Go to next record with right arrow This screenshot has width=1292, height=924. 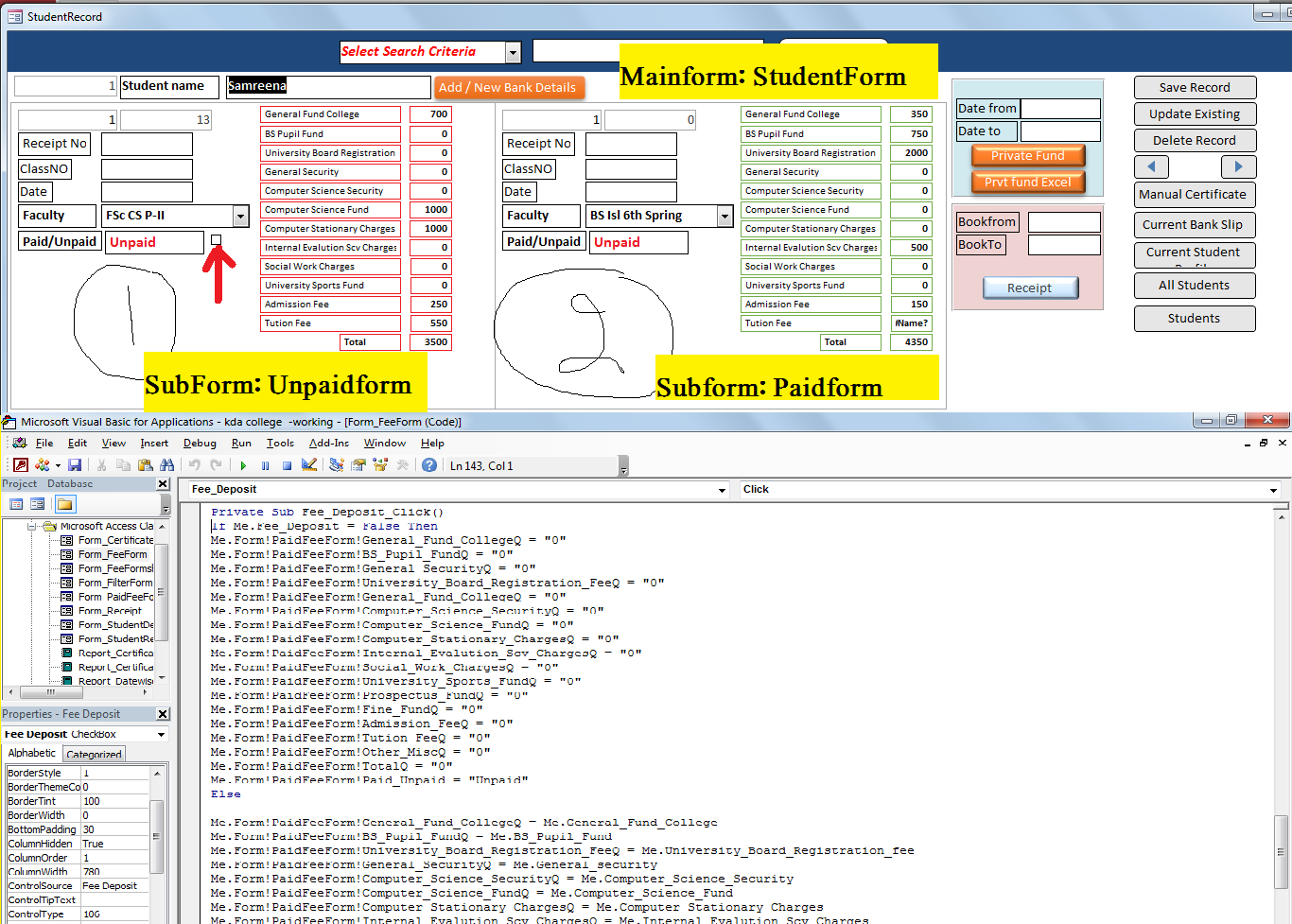[1238, 166]
